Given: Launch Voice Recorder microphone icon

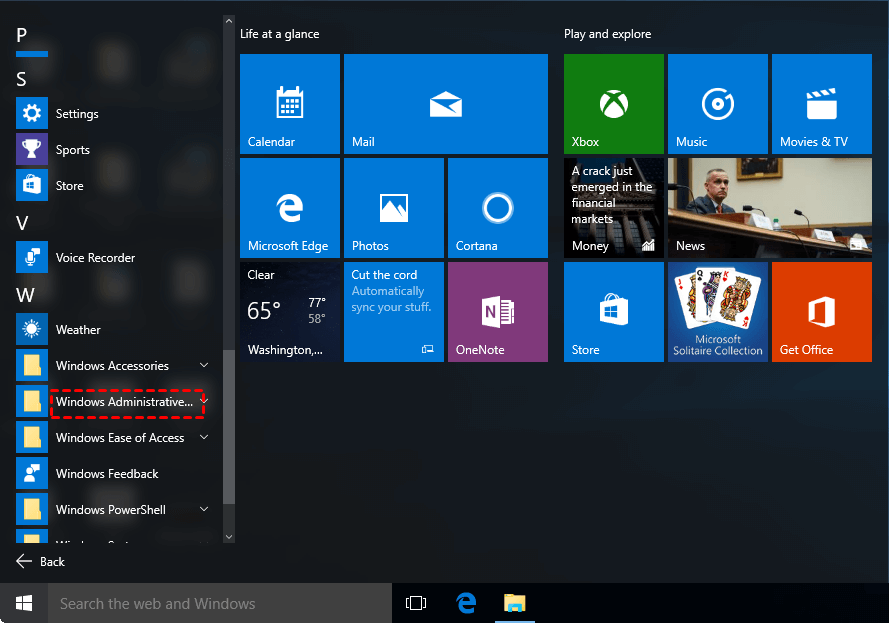Looking at the screenshot, I should 32,257.
